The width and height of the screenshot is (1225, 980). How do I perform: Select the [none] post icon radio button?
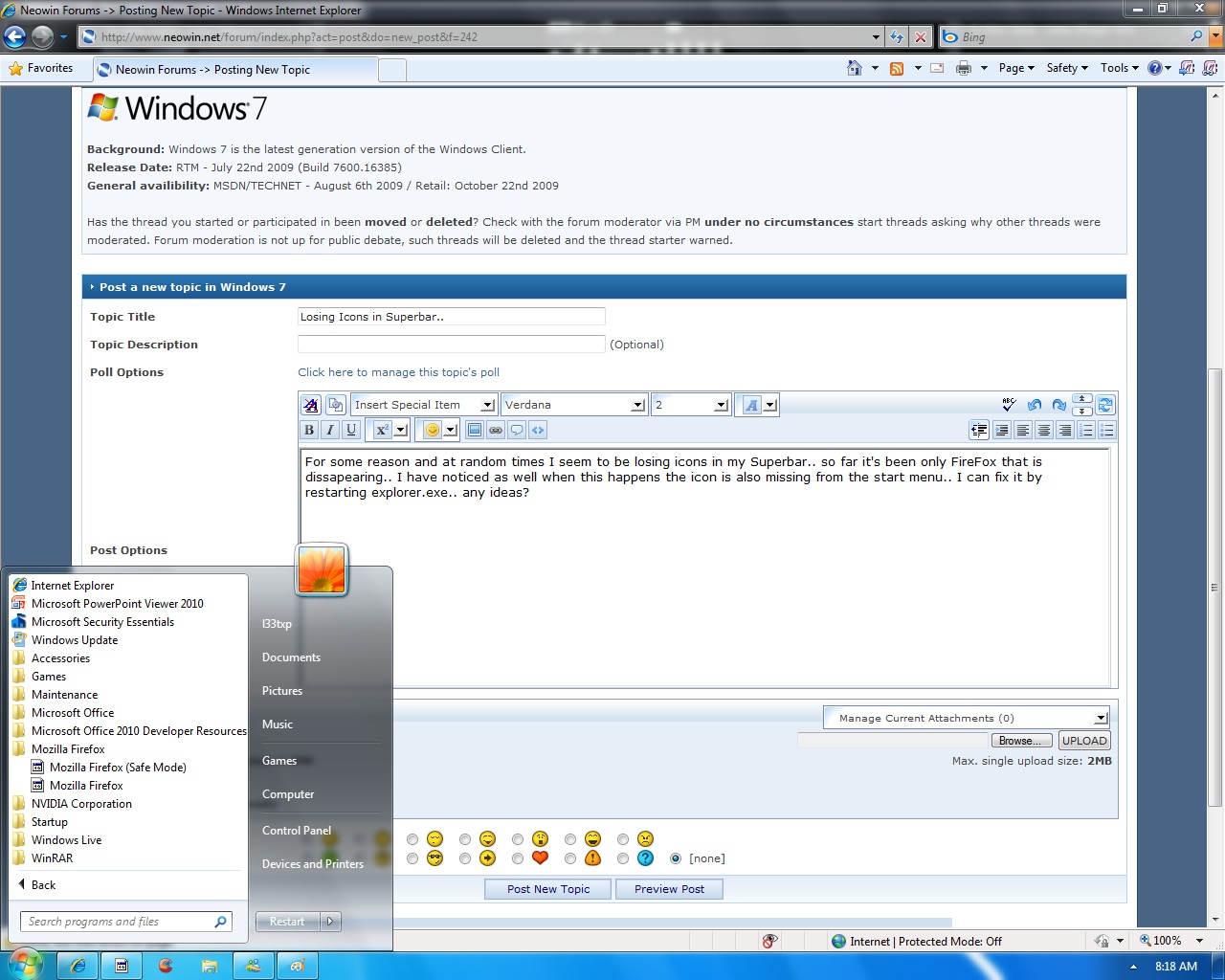676,858
